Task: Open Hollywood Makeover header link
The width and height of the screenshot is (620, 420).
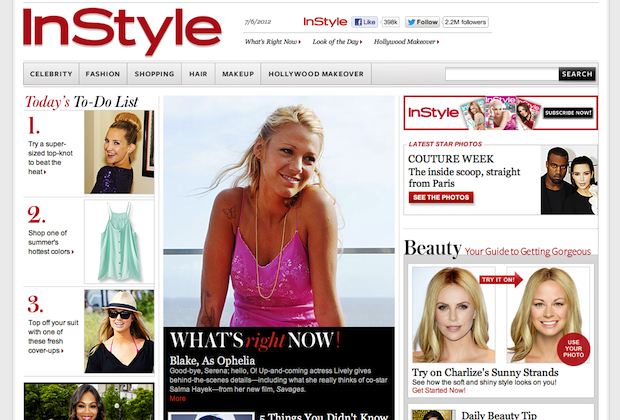Action: pos(406,42)
